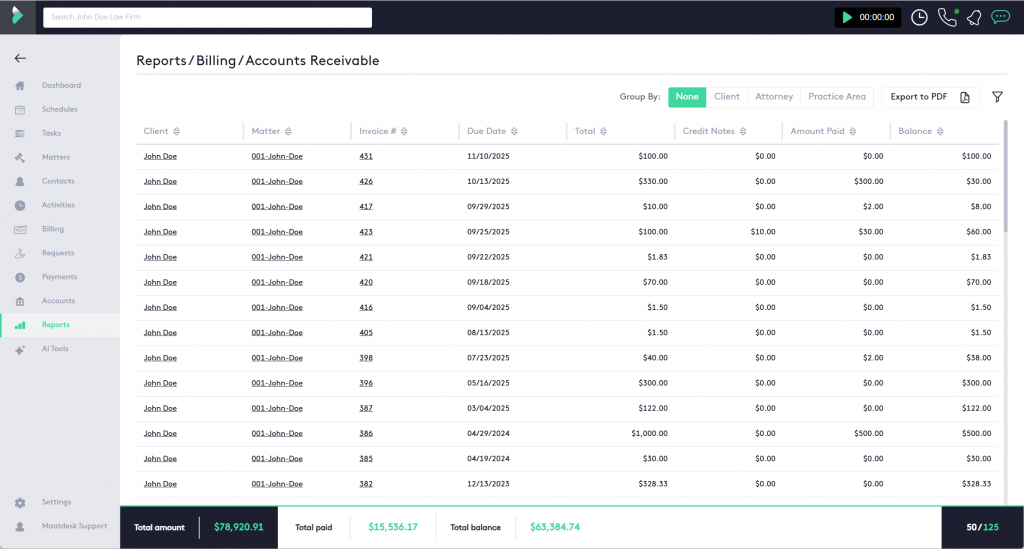Viewport: 1024px width, 549px height.
Task: Click the Matters gavel icon
Action: (20, 157)
